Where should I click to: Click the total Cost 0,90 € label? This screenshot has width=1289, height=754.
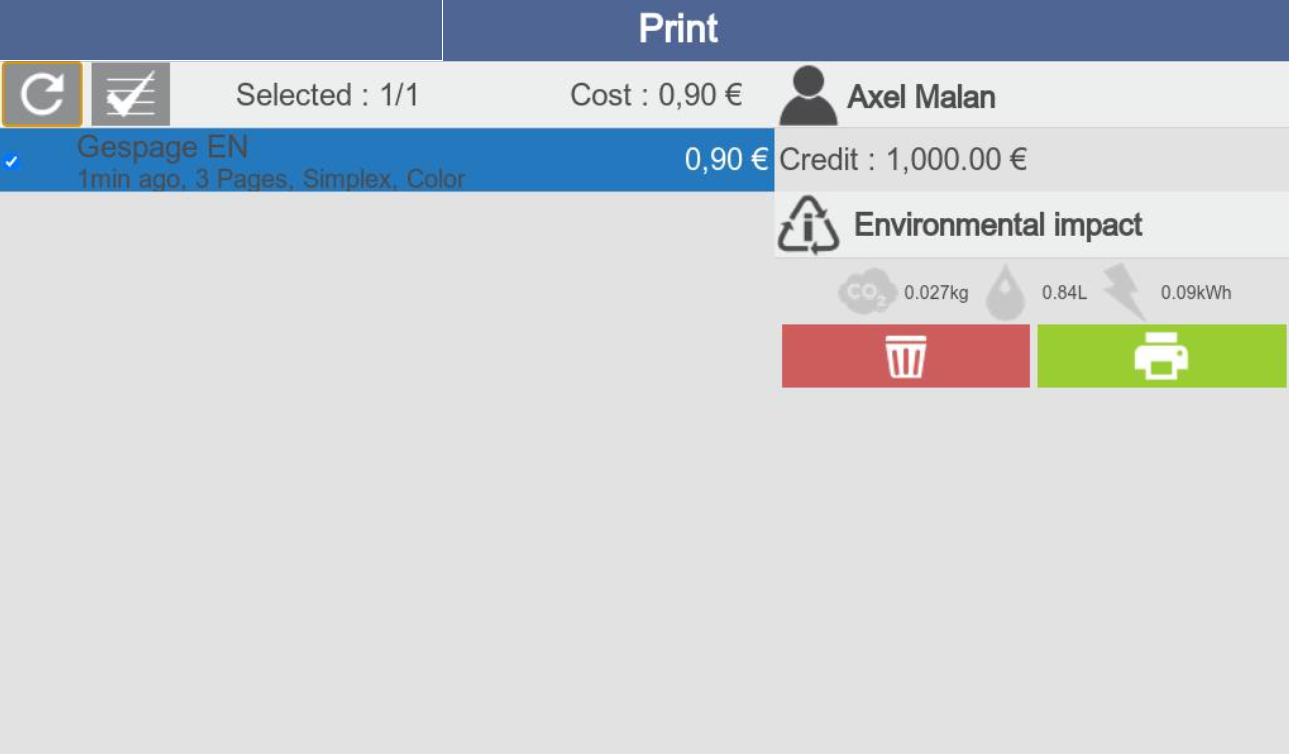click(655, 95)
